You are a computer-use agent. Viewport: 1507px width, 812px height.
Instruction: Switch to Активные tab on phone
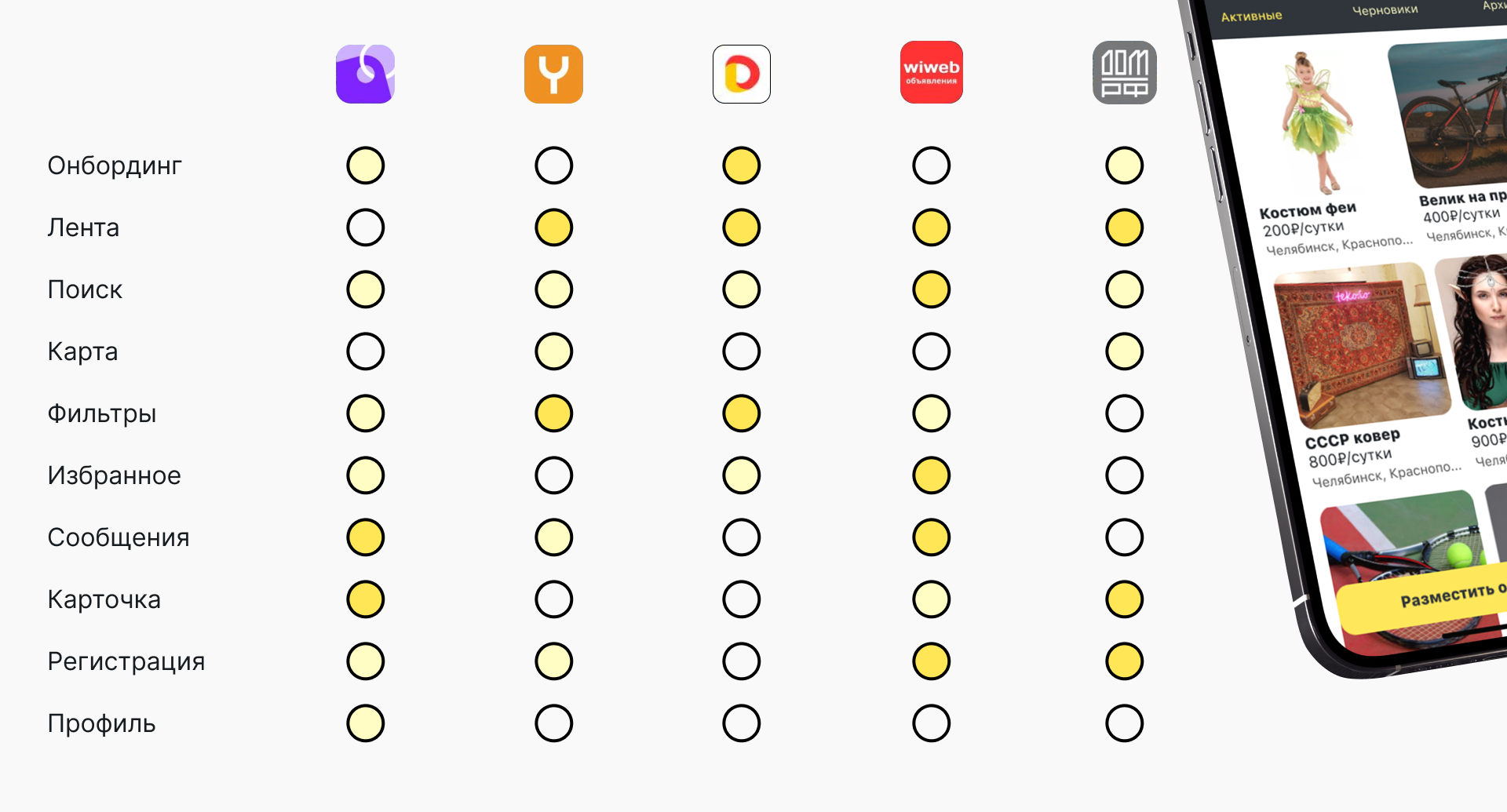(1251, 16)
